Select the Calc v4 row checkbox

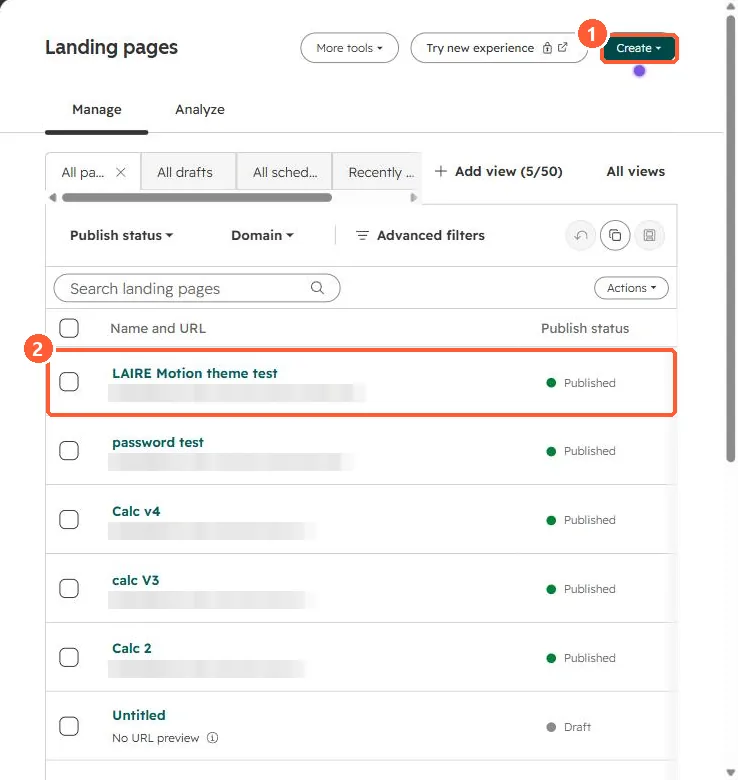69,519
